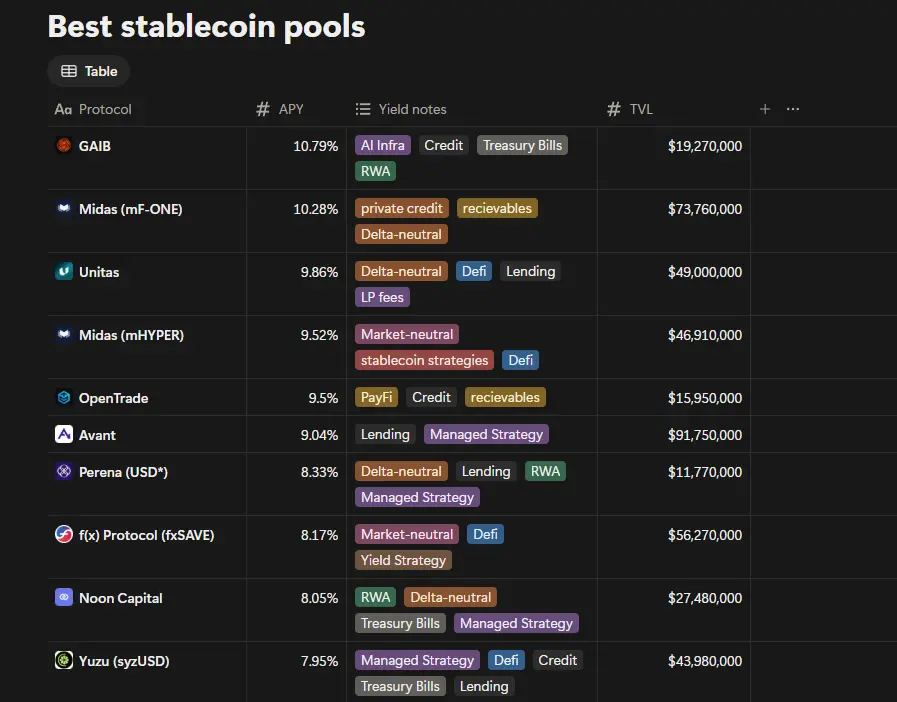Viewport: 897px width, 702px height.
Task: Click the GAIB protocol logo icon
Action: tap(63, 145)
